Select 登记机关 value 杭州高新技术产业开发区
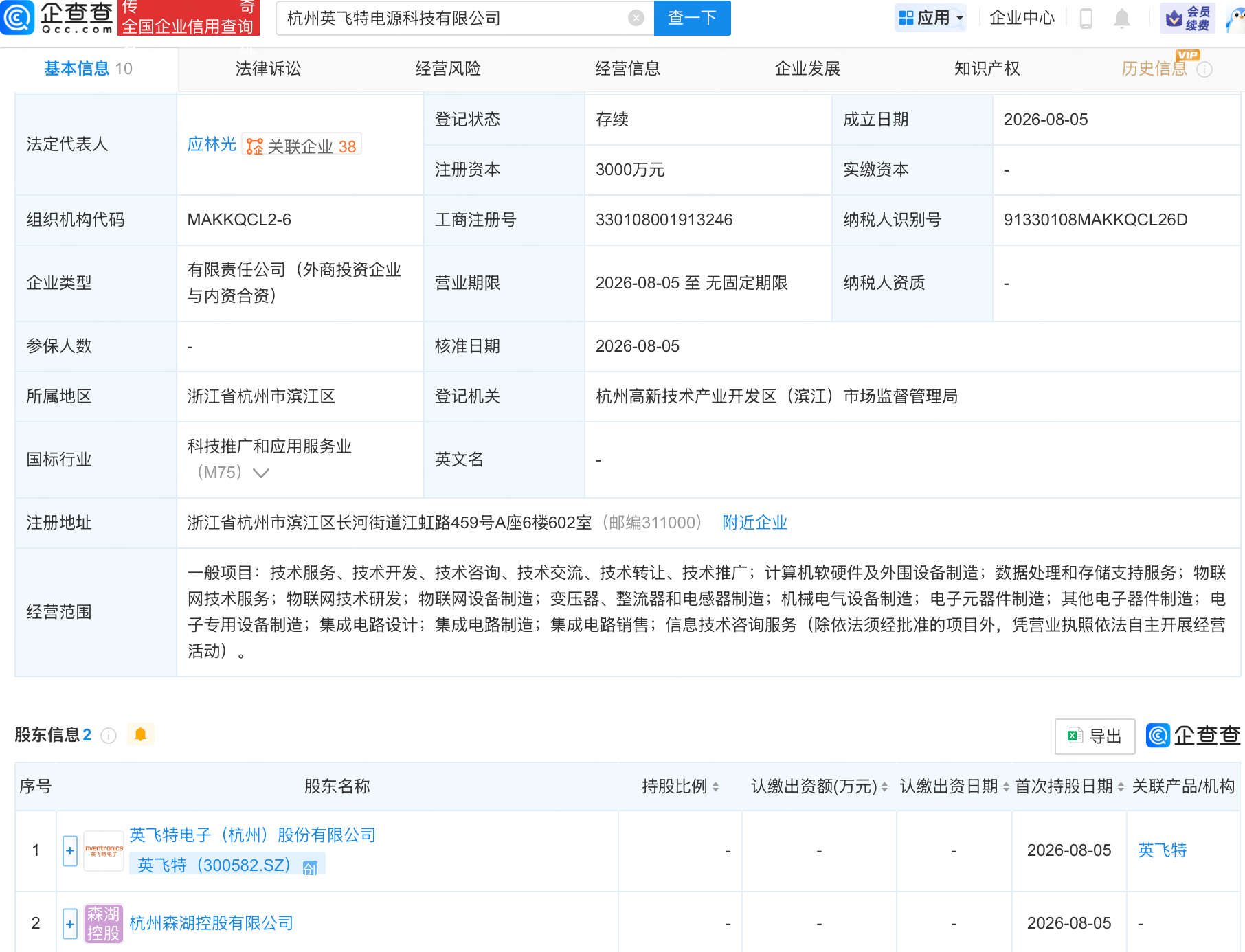Image resolution: width=1245 pixels, height=952 pixels. 776,396
